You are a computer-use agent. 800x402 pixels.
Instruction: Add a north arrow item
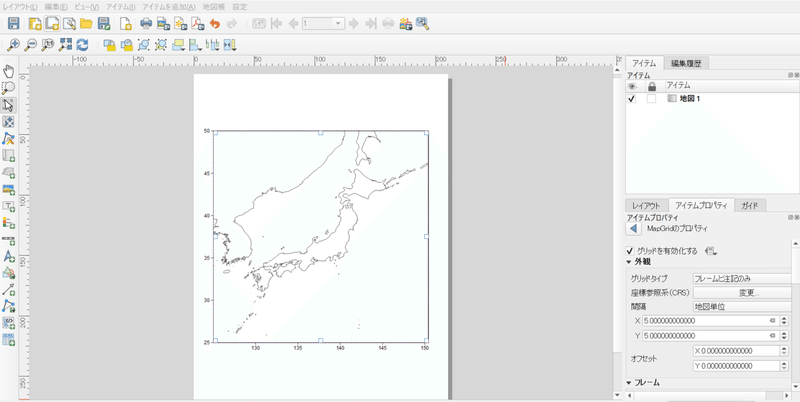click(x=9, y=256)
